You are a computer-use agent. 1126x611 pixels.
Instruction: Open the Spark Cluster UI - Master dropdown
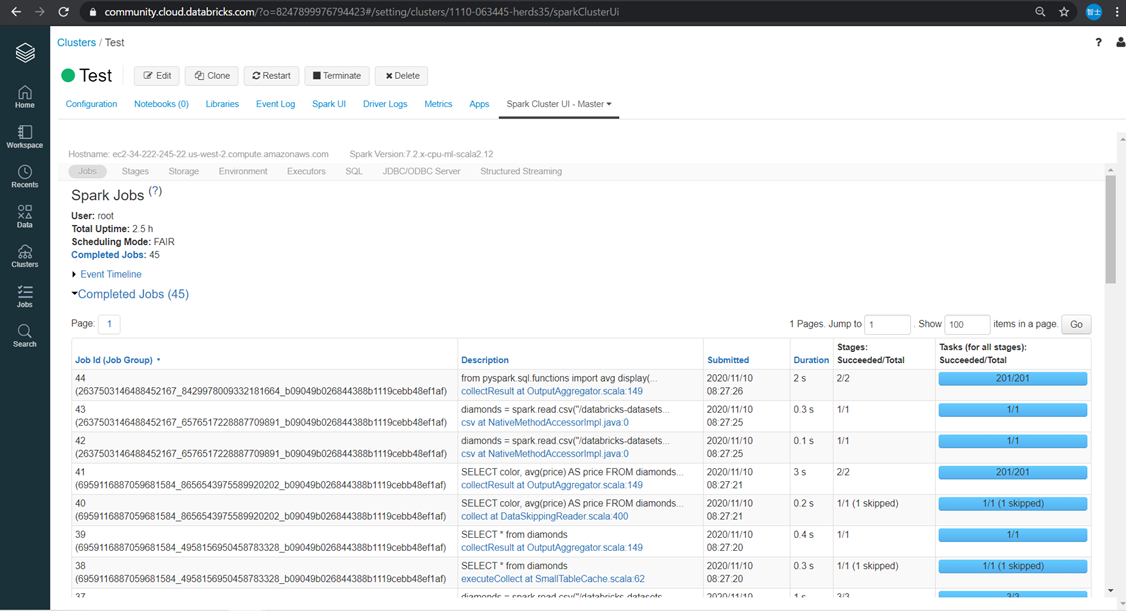[x=559, y=104]
